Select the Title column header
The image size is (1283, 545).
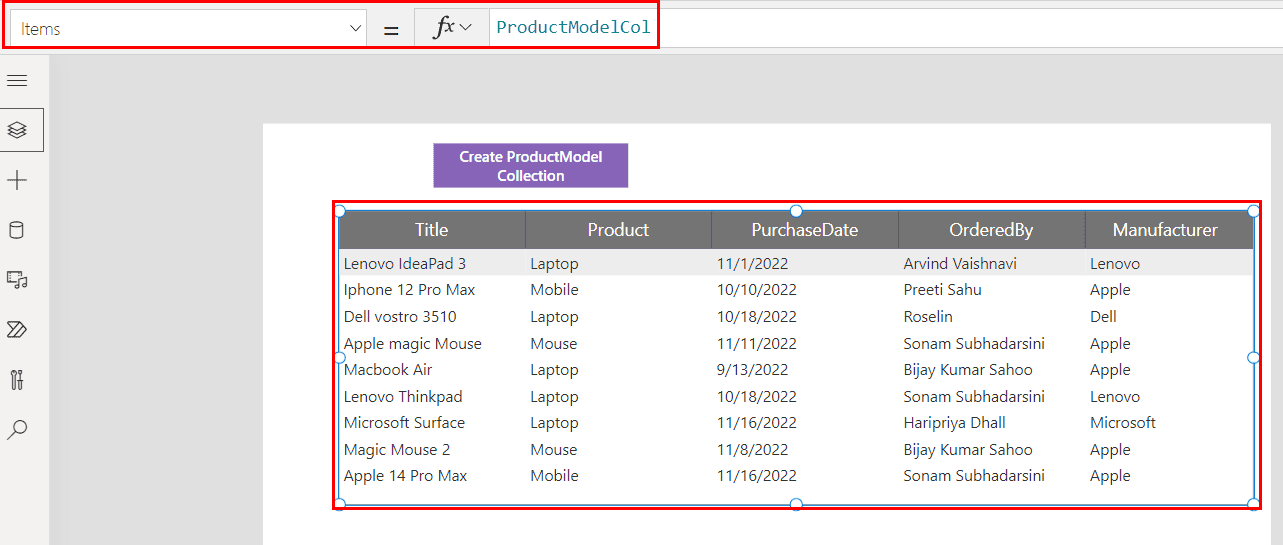(432, 230)
